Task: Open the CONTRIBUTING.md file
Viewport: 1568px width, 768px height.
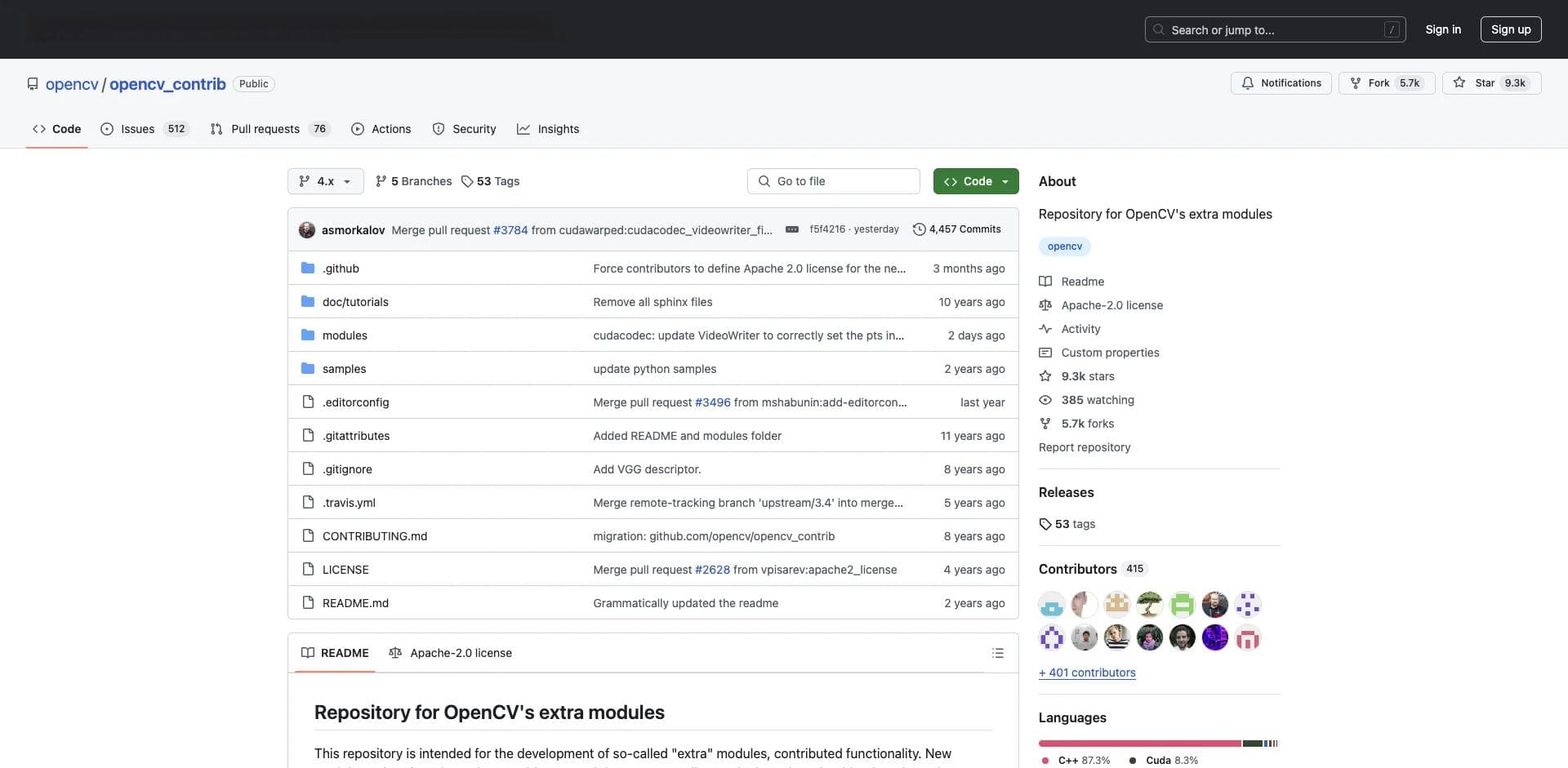Action: [x=375, y=536]
